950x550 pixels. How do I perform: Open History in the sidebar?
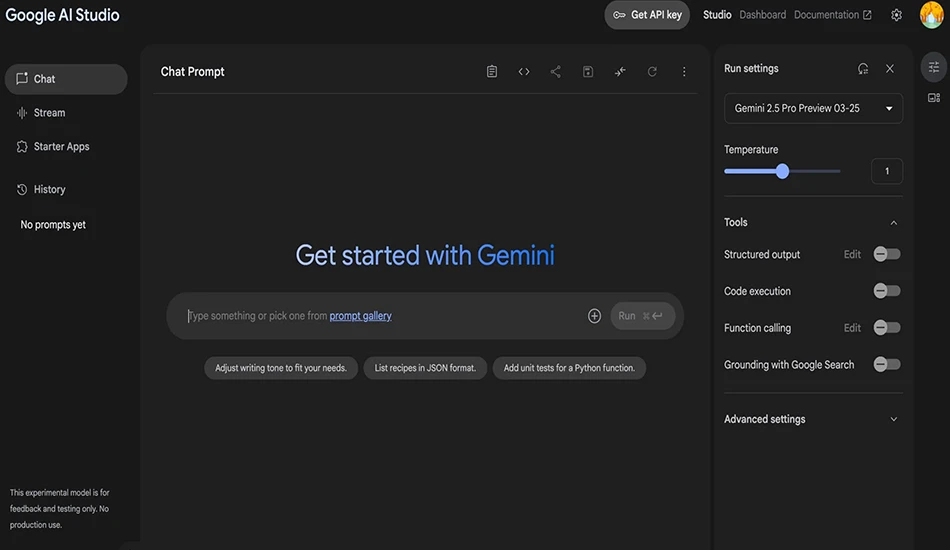pos(66,189)
